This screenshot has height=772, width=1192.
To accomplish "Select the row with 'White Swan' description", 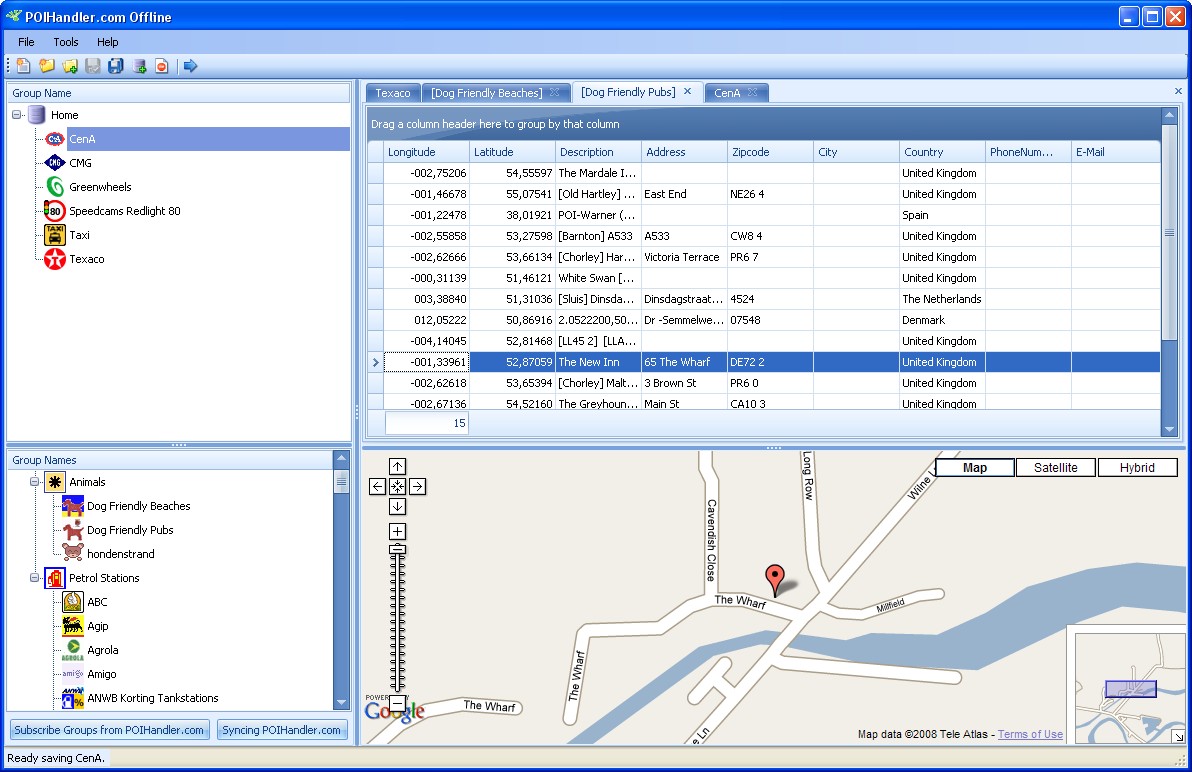I will coord(764,278).
